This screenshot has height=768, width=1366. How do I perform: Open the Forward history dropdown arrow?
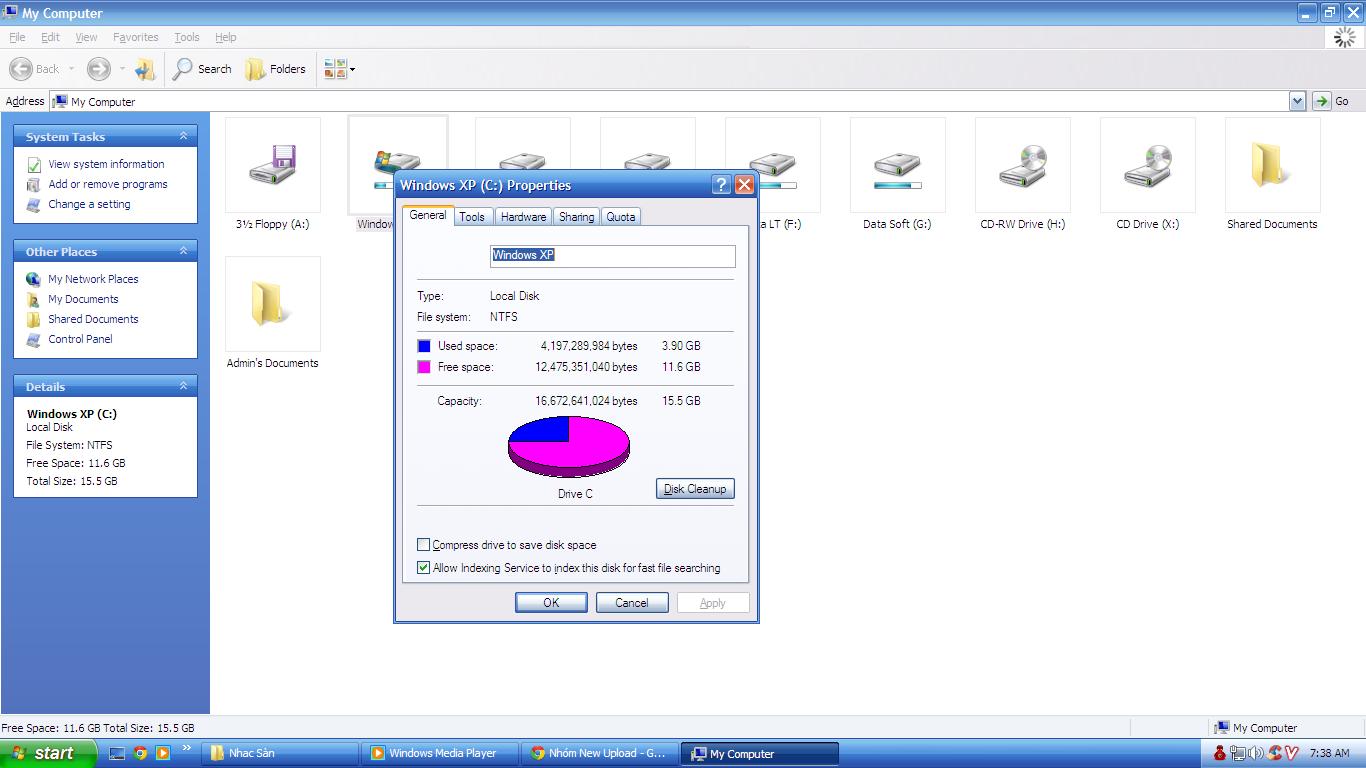(122, 69)
